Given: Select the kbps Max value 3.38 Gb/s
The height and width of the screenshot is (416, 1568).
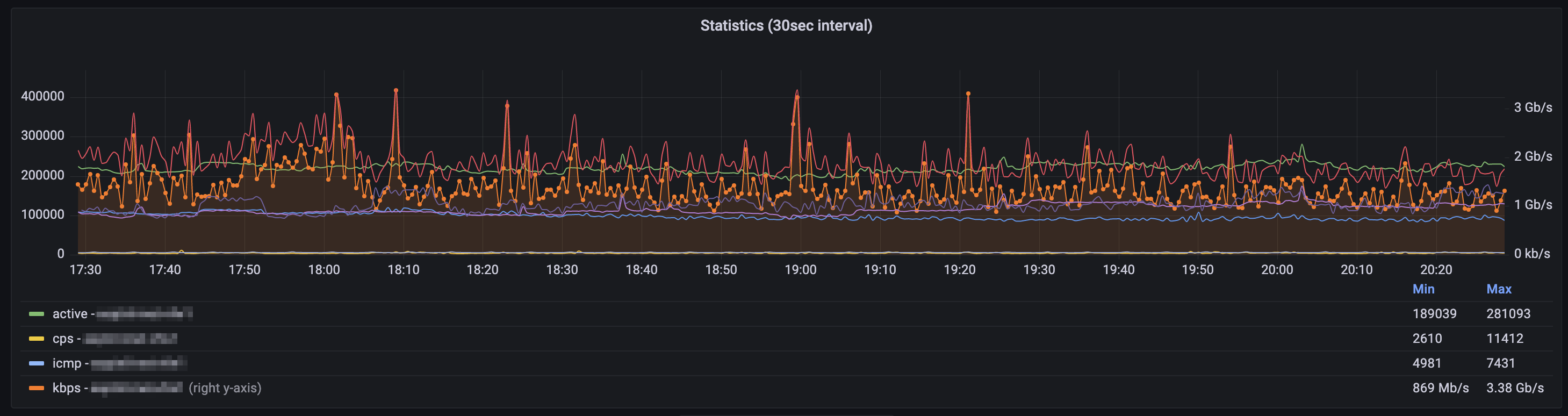Looking at the screenshot, I should click(1515, 388).
